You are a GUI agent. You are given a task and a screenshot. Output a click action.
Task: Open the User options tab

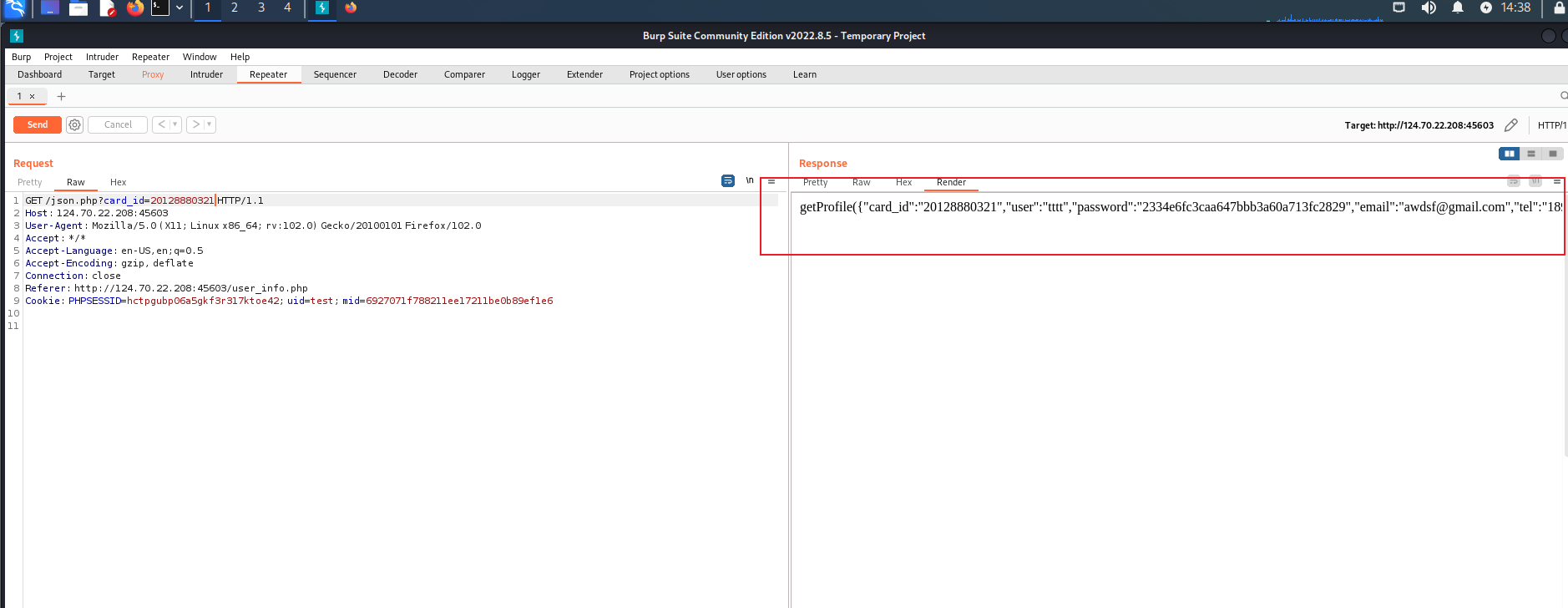[x=741, y=74]
